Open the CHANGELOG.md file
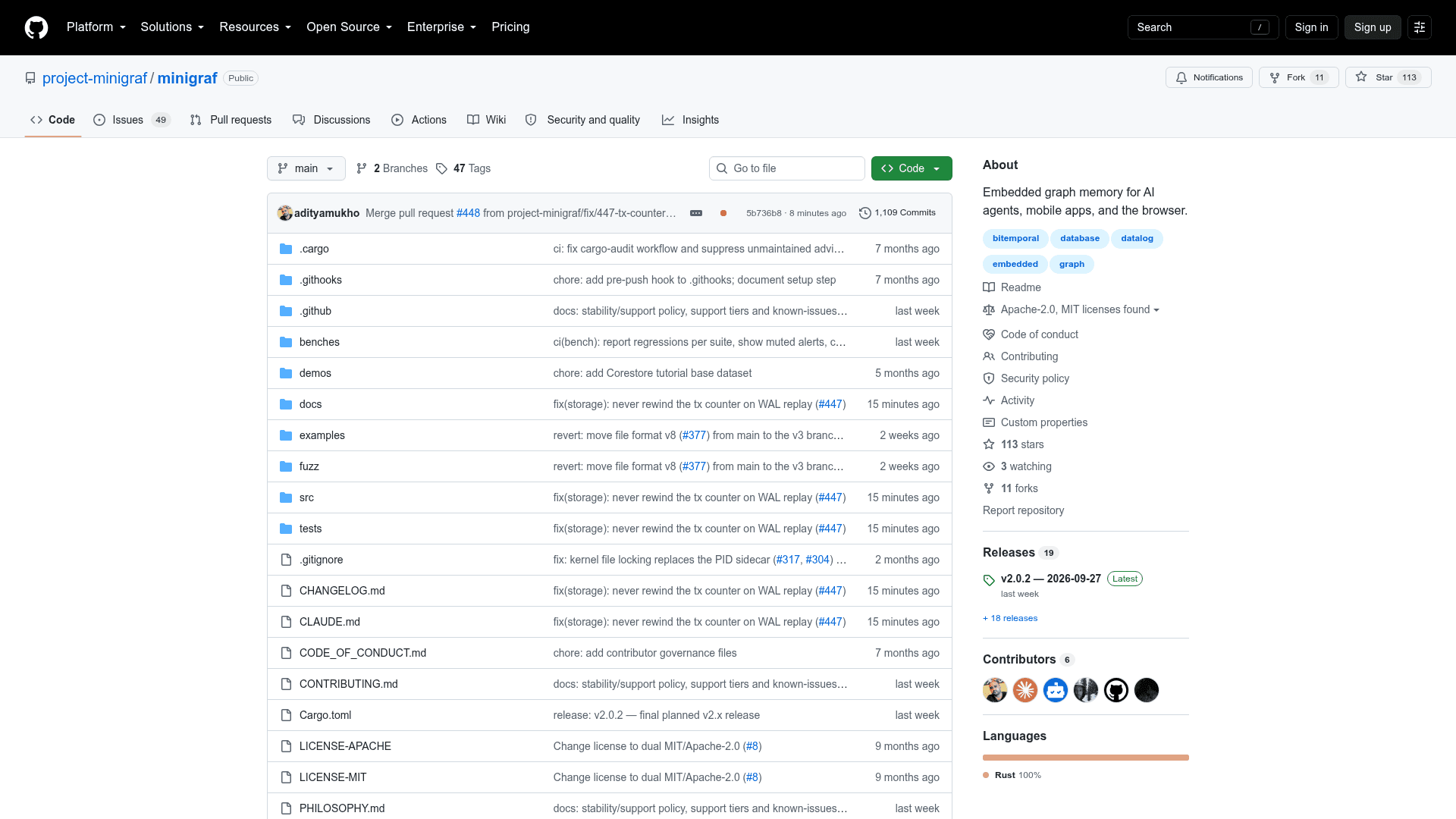The image size is (1456, 819). point(342,591)
